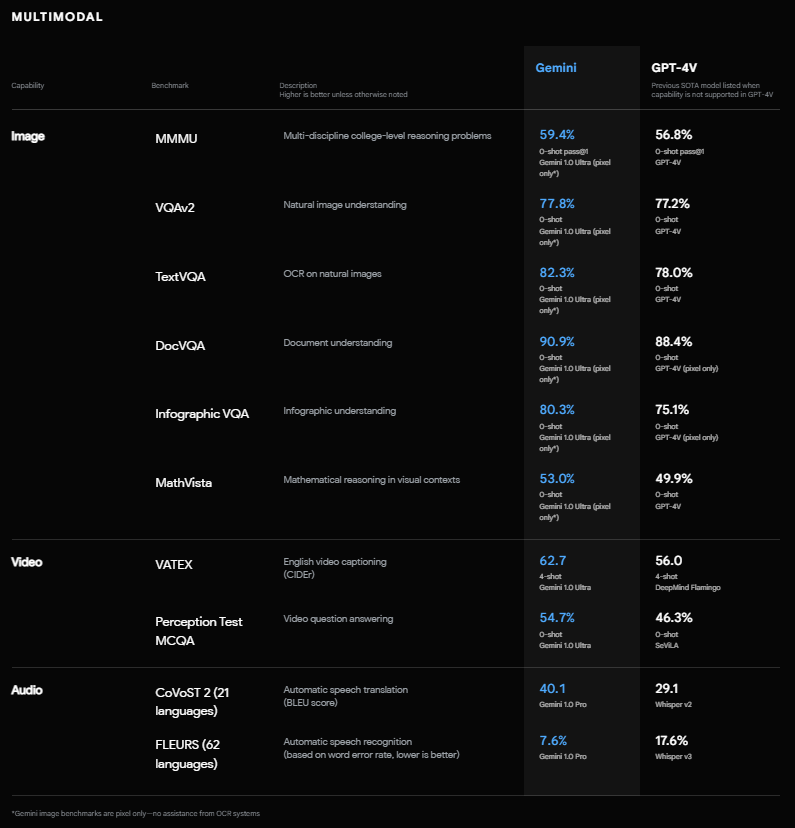795x828 pixels.
Task: Open the MathVista benchmark name
Action: point(183,483)
